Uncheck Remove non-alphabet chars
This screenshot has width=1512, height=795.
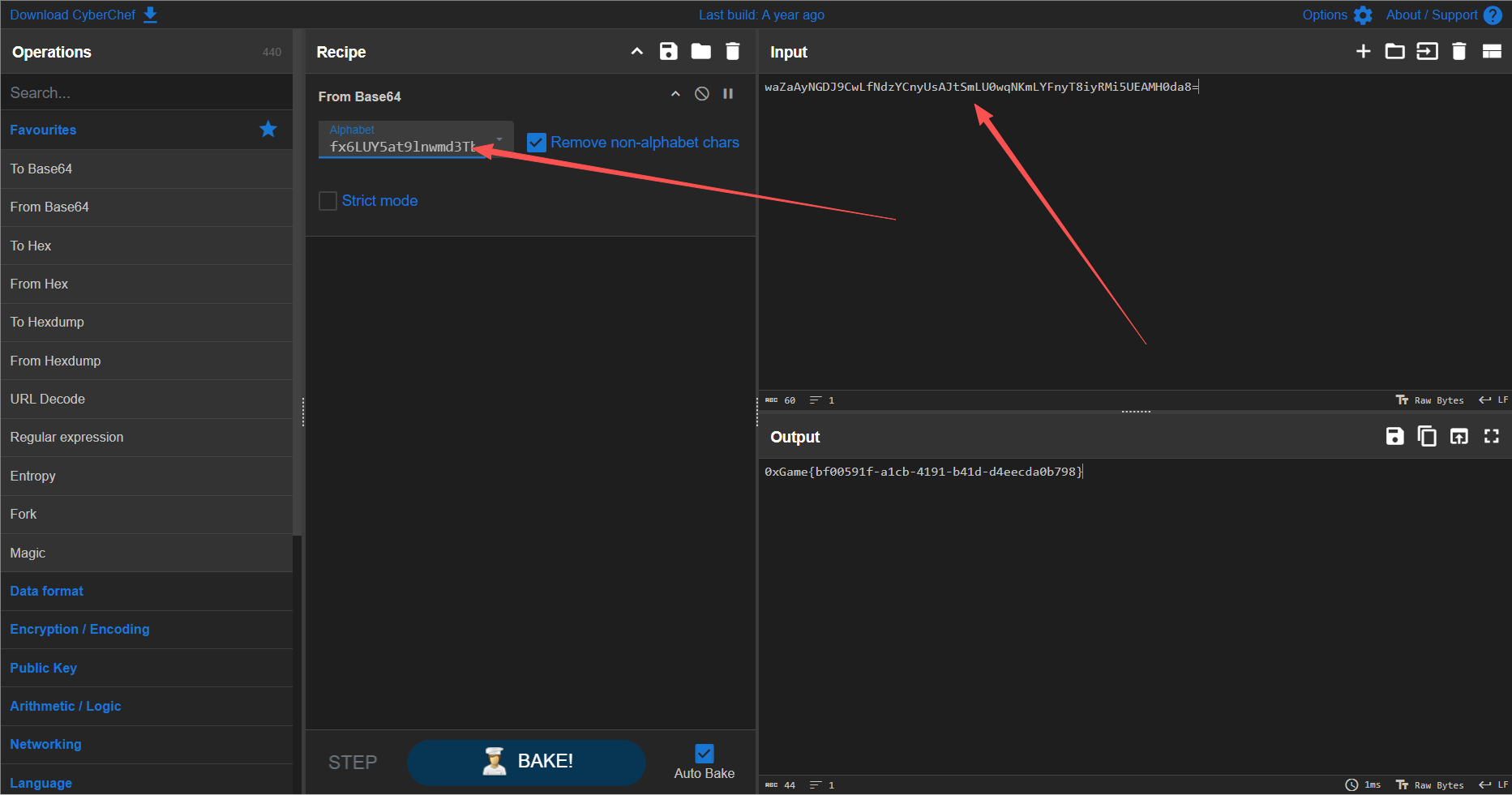pyautogui.click(x=537, y=143)
